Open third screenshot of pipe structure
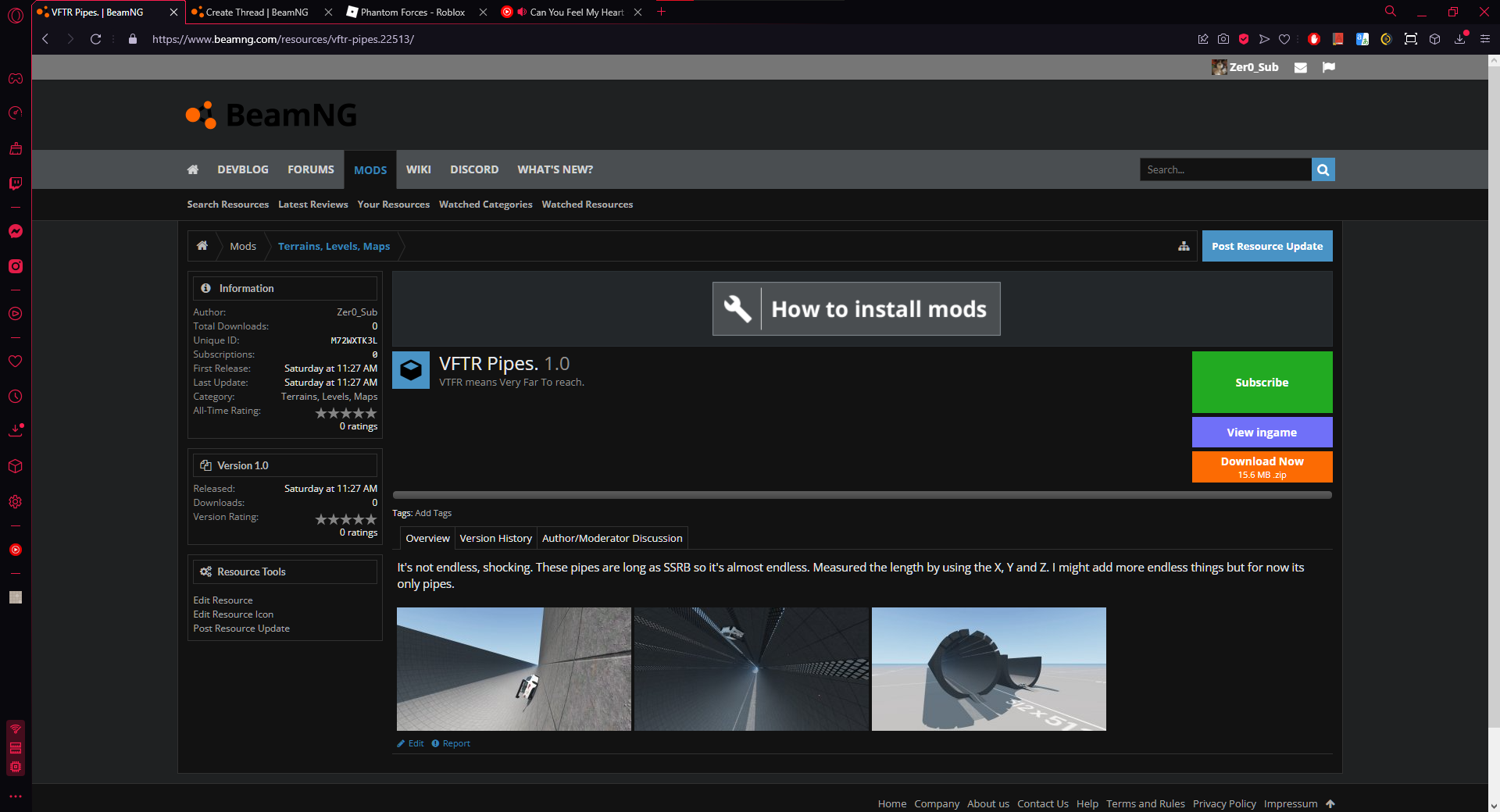 tap(988, 669)
